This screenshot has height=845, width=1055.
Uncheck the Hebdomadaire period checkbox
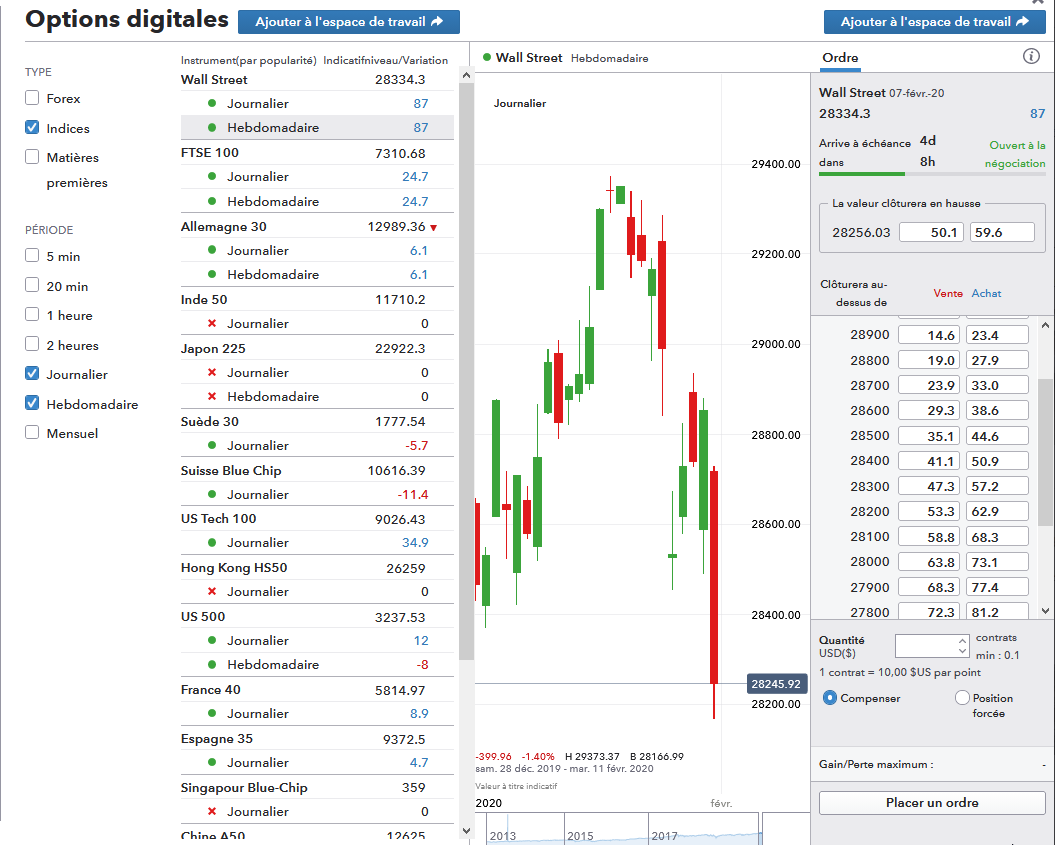click(32, 403)
